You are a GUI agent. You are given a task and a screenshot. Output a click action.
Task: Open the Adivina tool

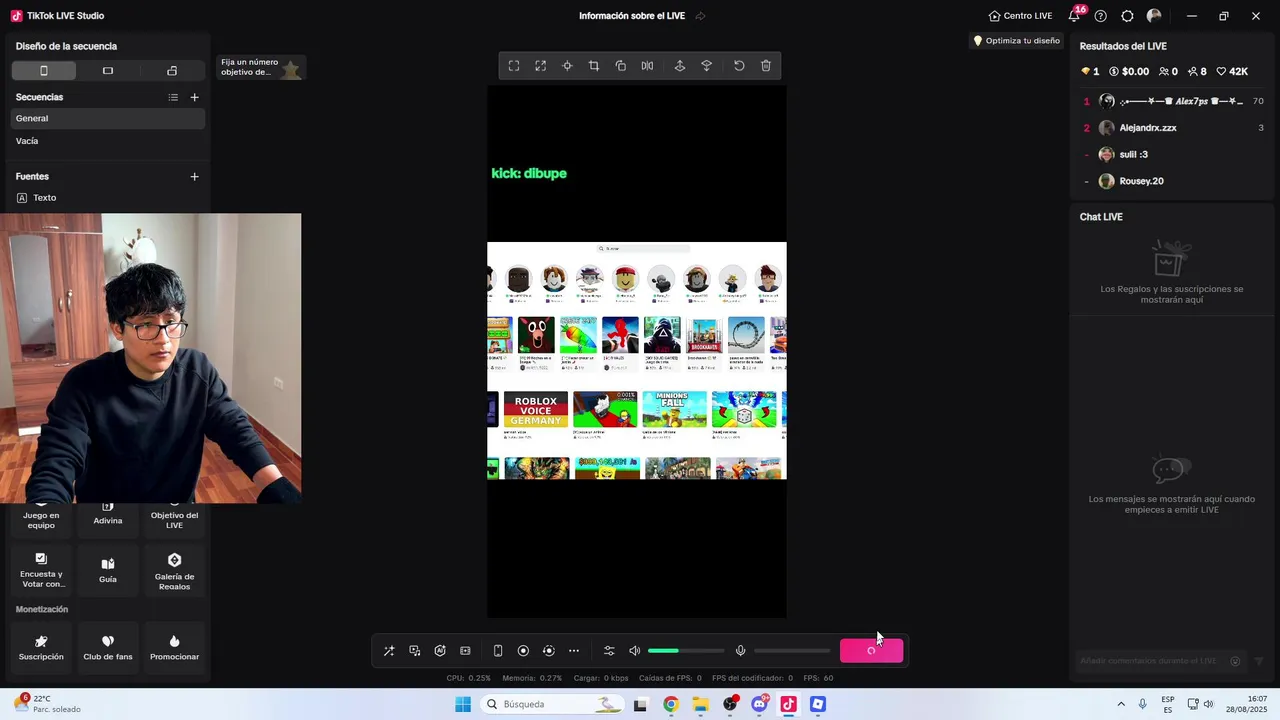(108, 516)
